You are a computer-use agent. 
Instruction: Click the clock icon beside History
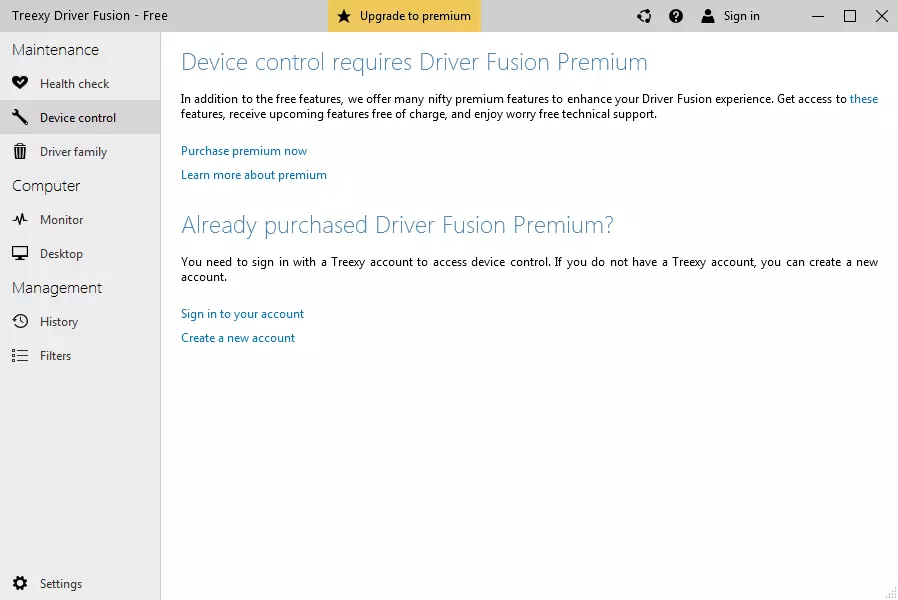point(20,321)
